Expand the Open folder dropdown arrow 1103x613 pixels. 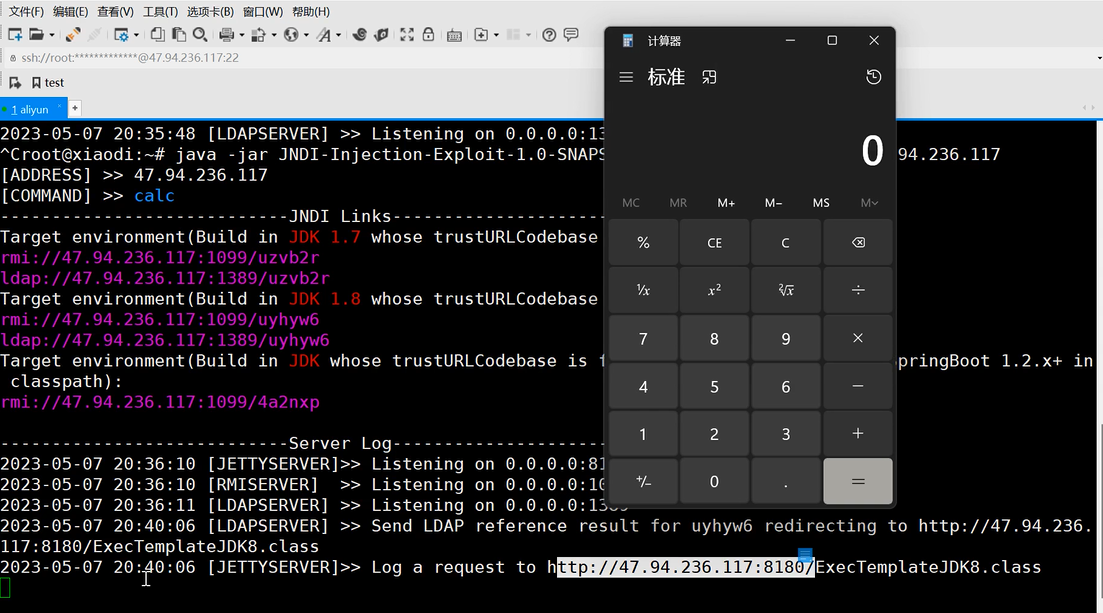click(51, 35)
